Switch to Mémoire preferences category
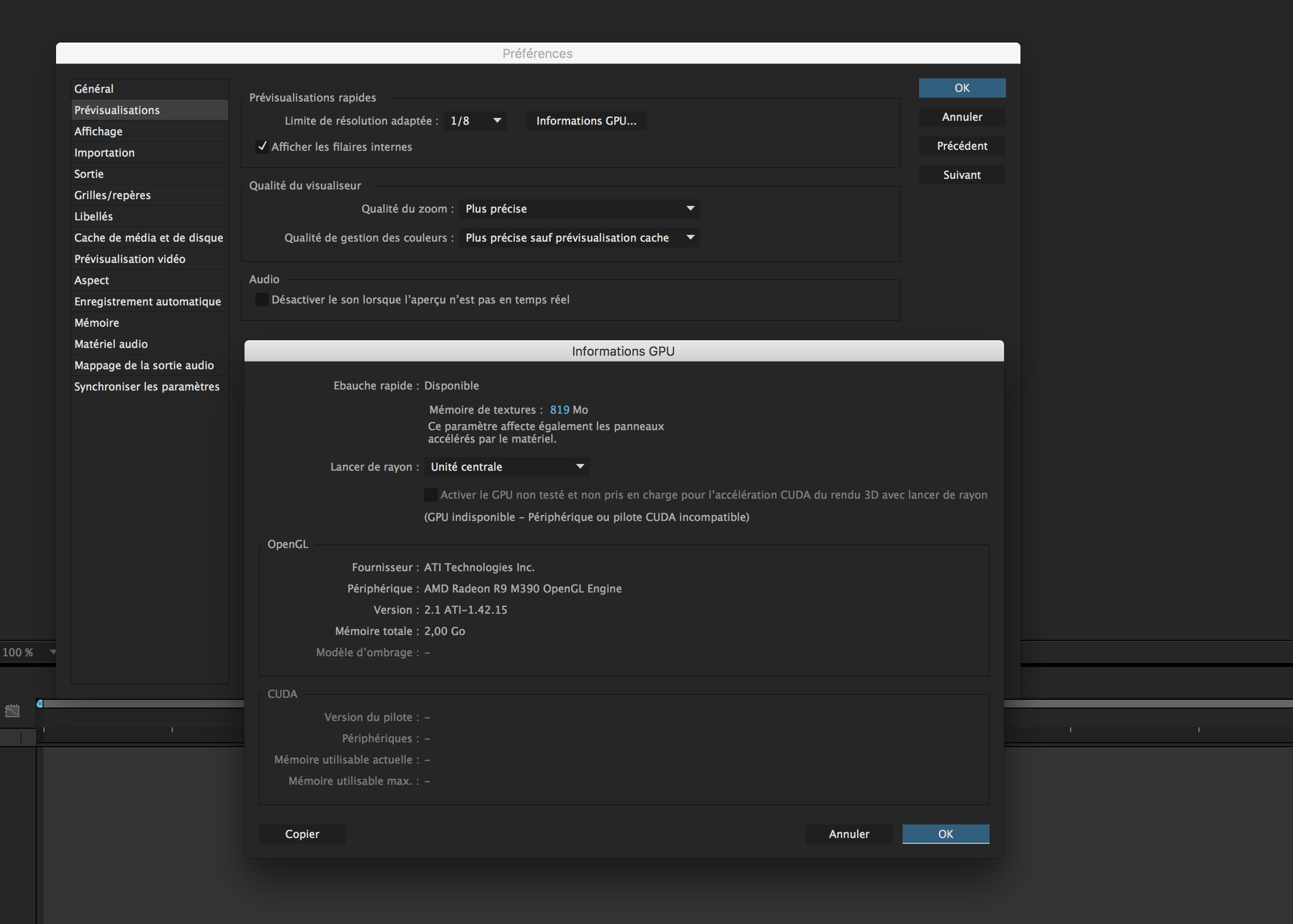Screen dimensions: 1293x924 pos(97,323)
